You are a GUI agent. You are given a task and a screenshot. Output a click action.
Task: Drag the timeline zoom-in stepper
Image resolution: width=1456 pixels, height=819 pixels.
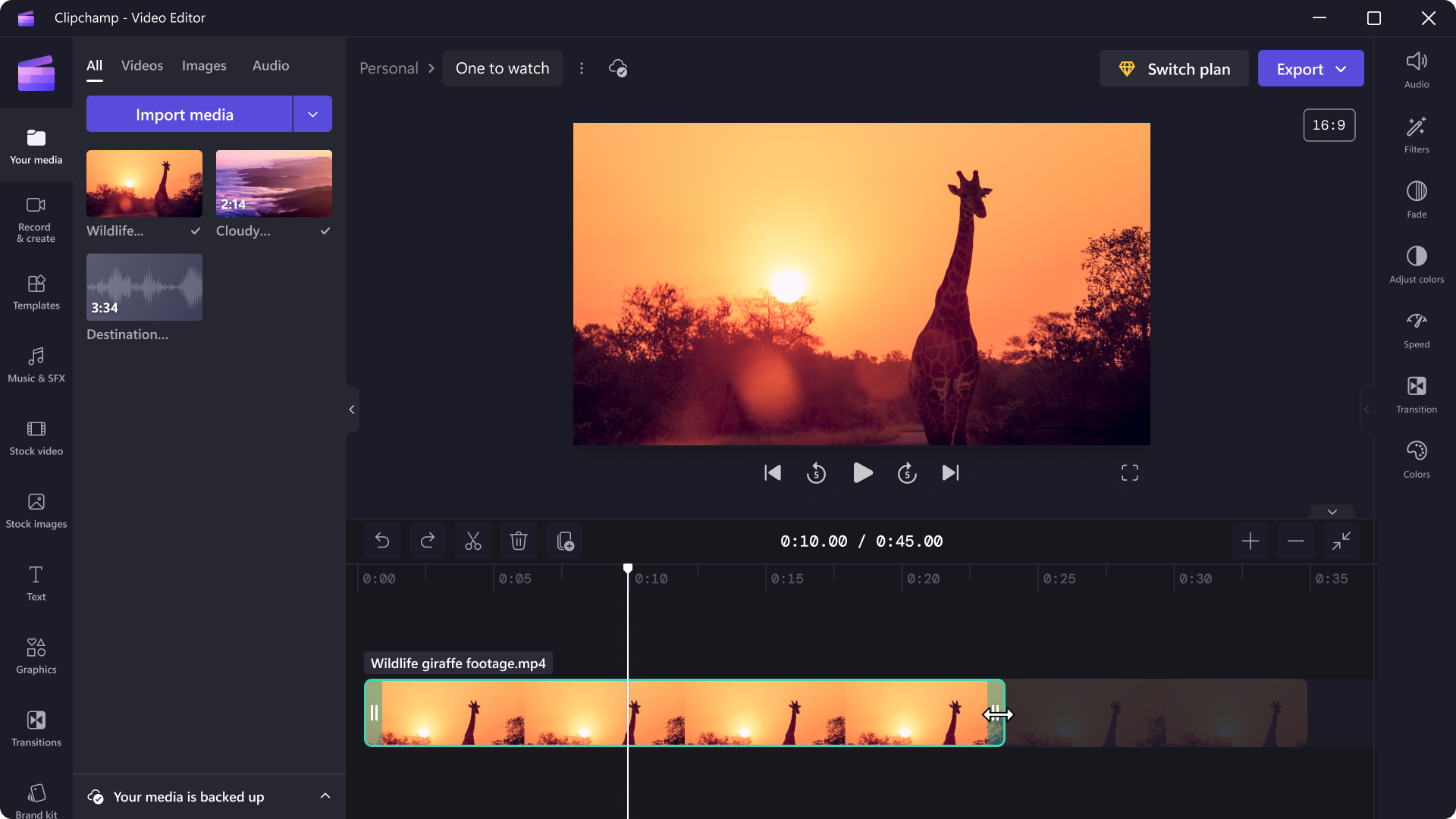pyautogui.click(x=1250, y=541)
